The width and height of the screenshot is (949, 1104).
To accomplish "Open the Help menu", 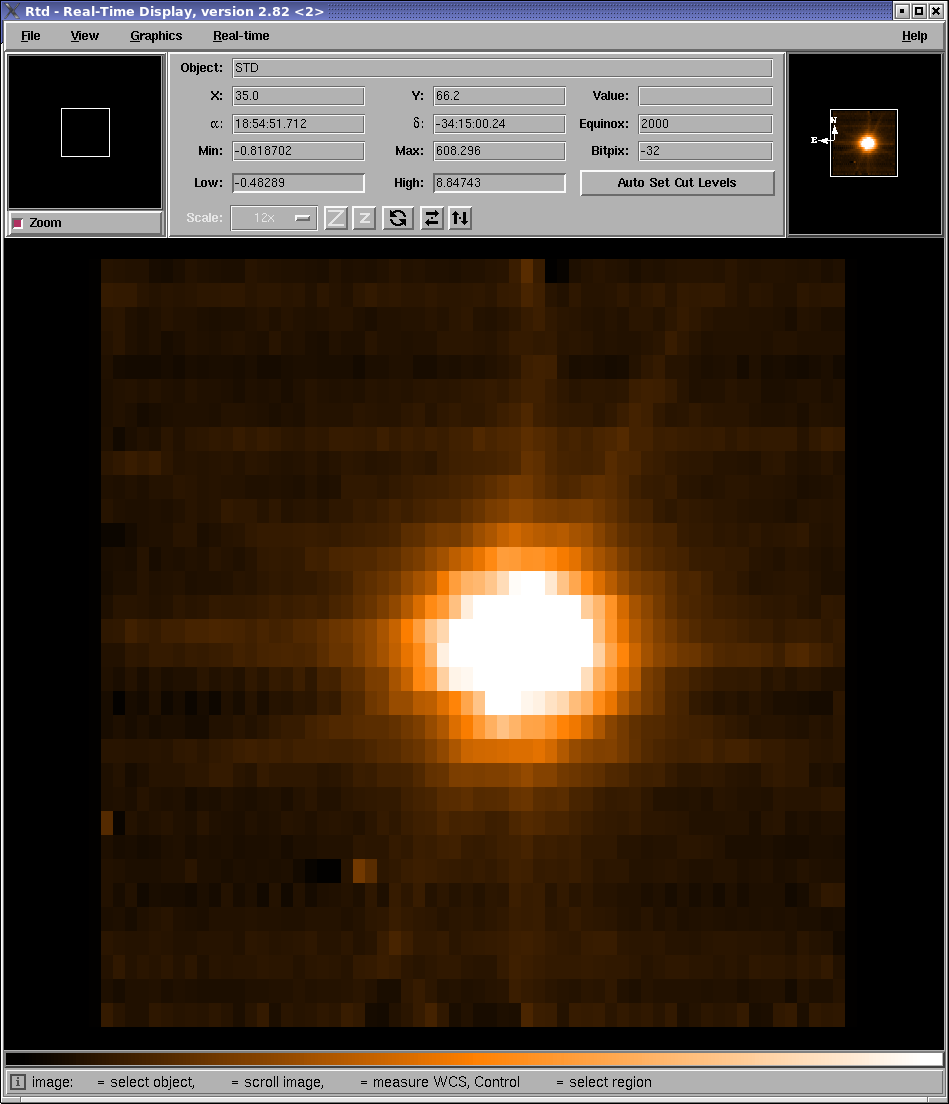I will pyautogui.click(x=914, y=36).
